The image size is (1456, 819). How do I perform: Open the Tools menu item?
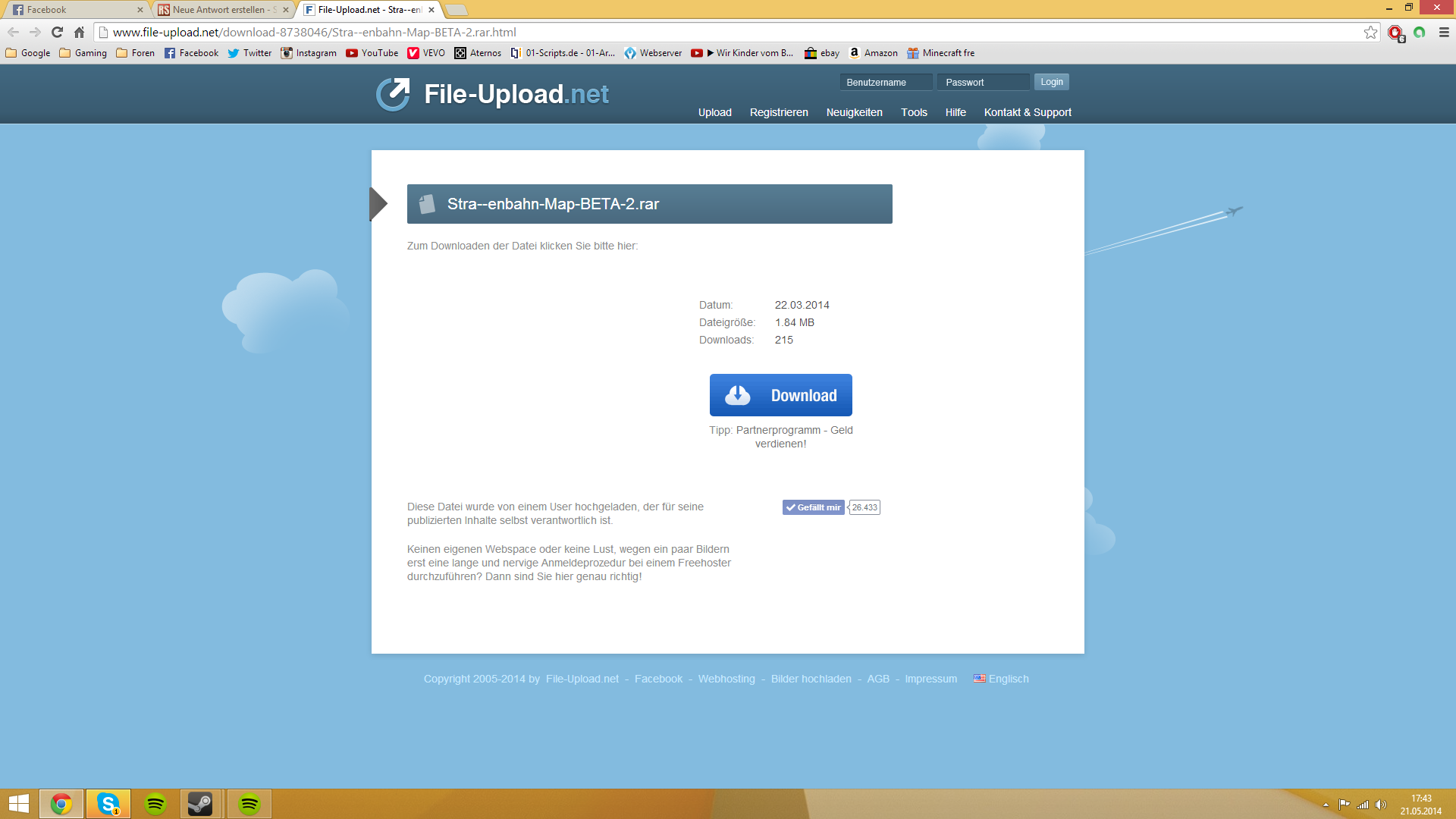(914, 112)
